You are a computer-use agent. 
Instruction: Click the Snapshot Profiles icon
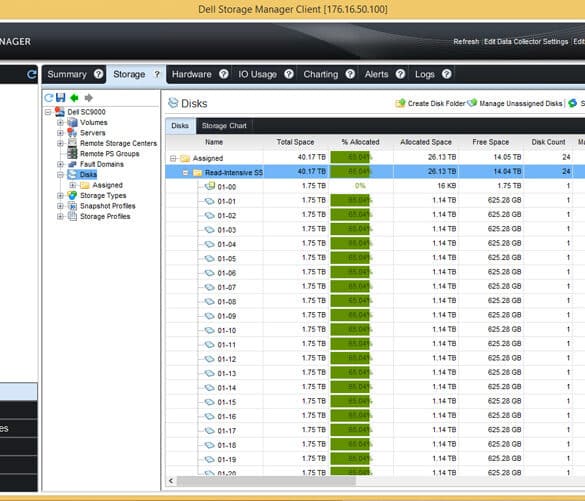click(72, 206)
